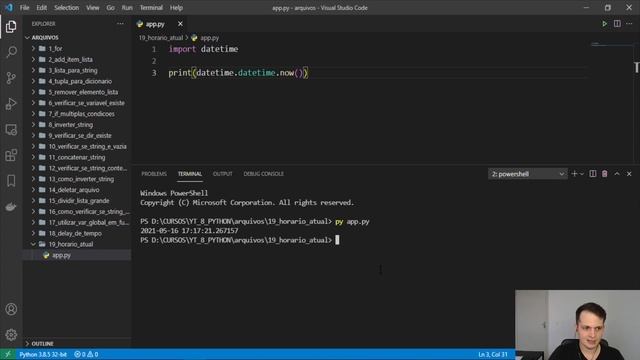
Task: Switch to the OUTPUT panel tab
Action: point(222,174)
